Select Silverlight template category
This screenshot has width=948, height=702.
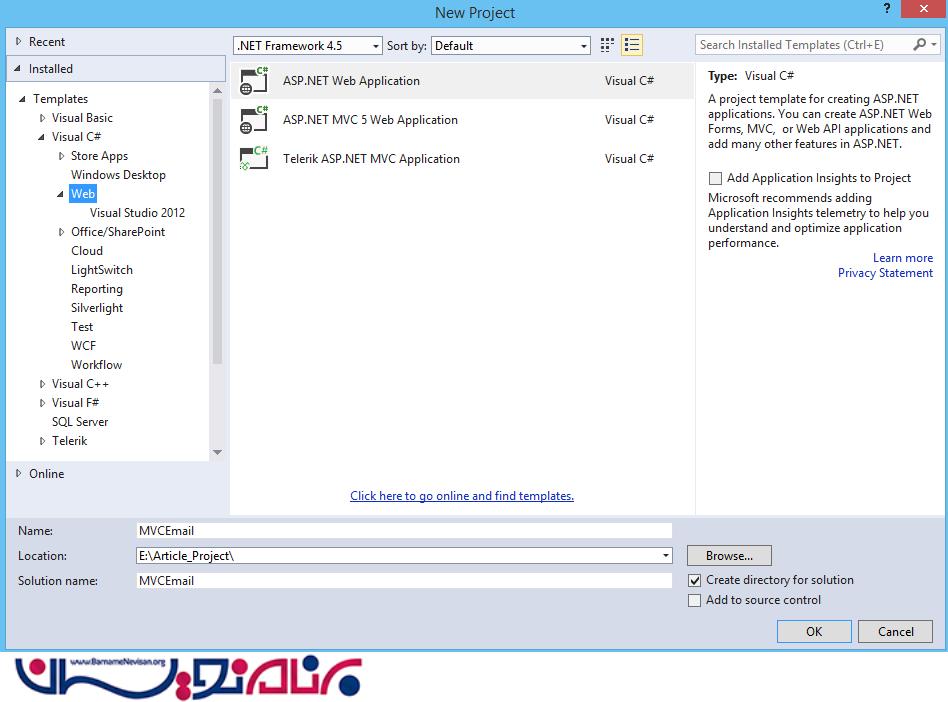tap(97, 308)
